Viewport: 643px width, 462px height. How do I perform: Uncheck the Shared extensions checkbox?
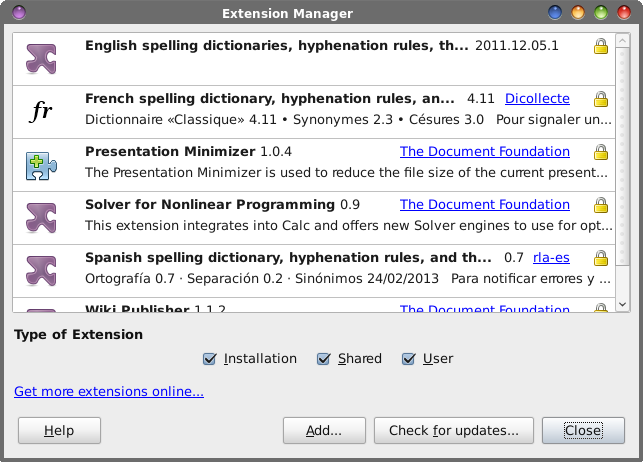(x=324, y=359)
